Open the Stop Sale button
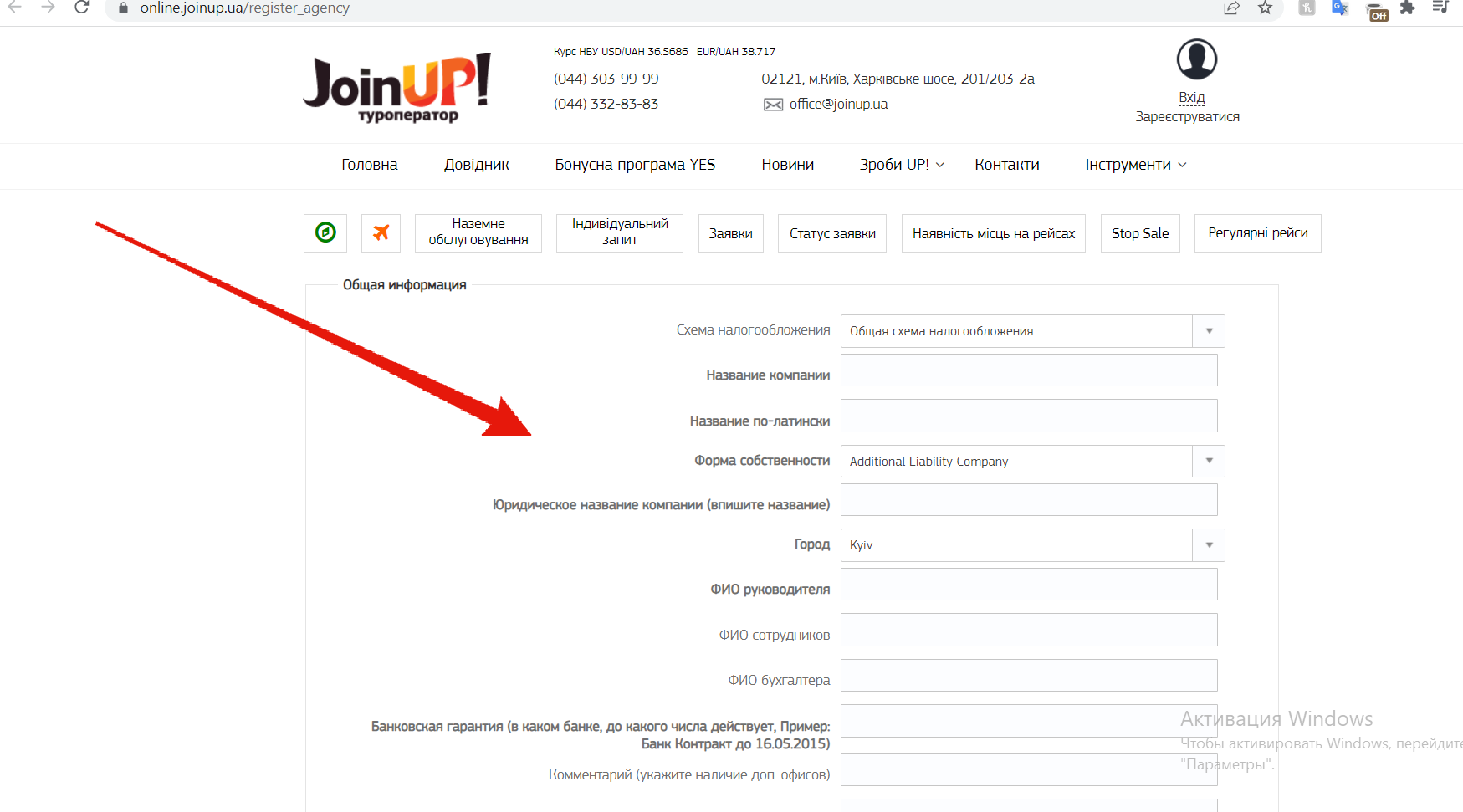Screen dimensions: 1463x812 (x=1140, y=233)
